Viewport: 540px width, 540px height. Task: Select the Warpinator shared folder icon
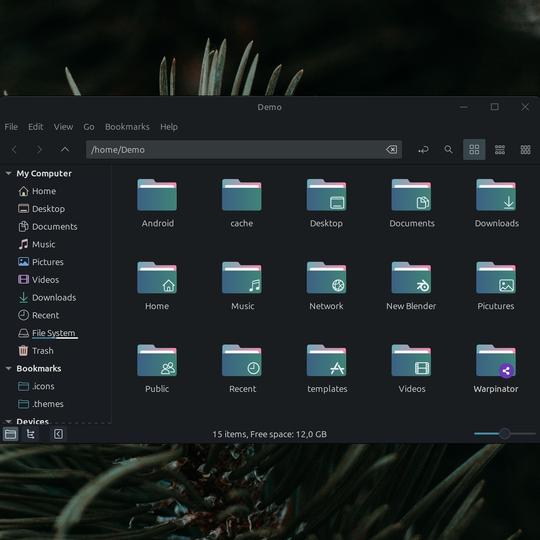pos(496,360)
